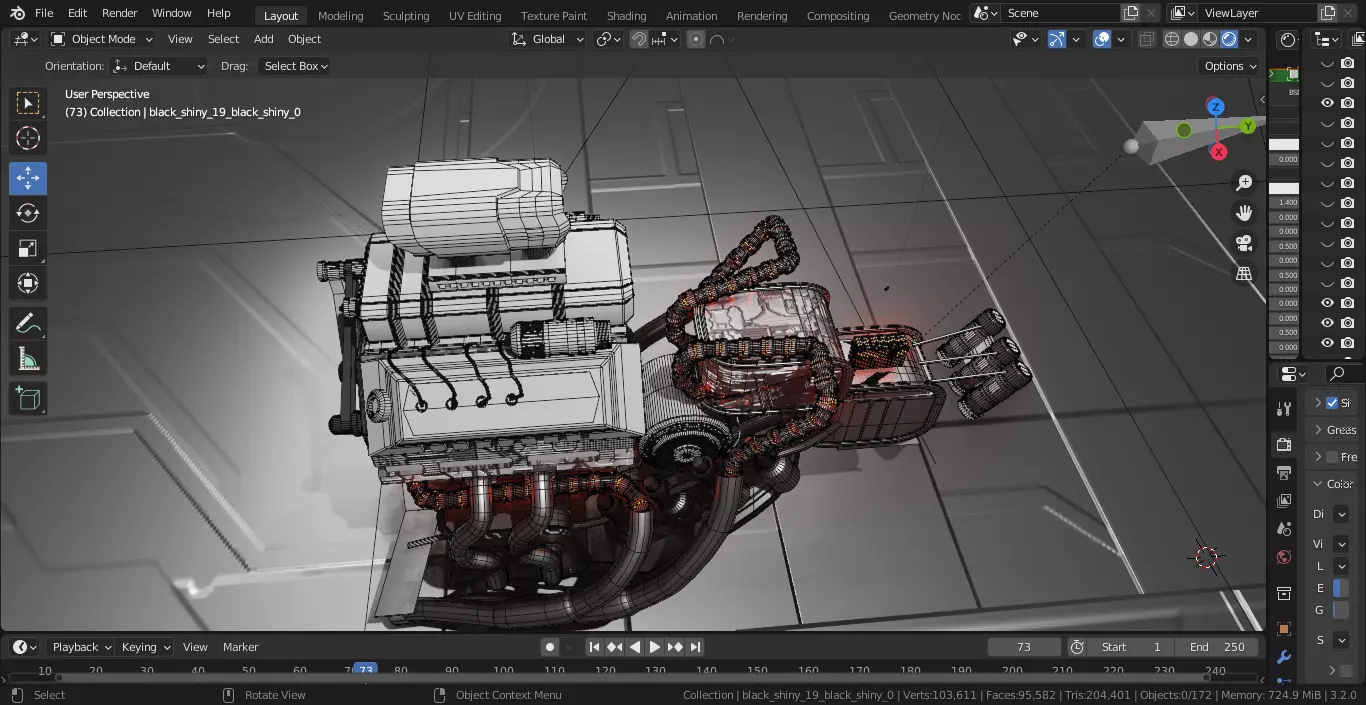This screenshot has width=1366, height=705.
Task: Activate the 3D Cursor tool
Action: 28,138
